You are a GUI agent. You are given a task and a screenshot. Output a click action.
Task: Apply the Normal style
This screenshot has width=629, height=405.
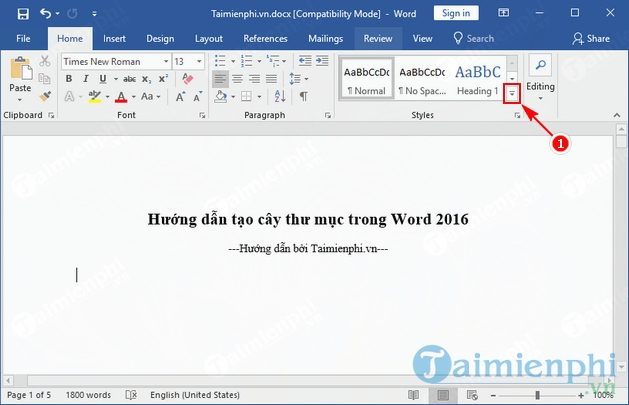(367, 79)
